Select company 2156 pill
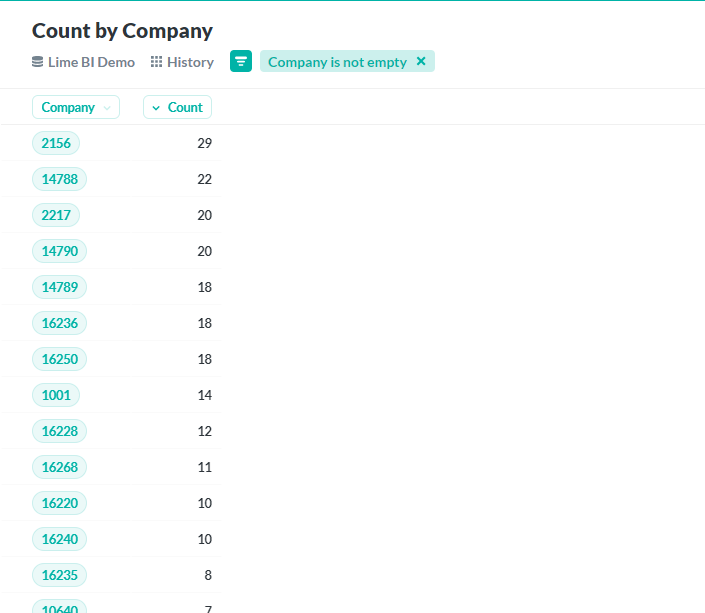Image resolution: width=705 pixels, height=613 pixels. [x=56, y=143]
